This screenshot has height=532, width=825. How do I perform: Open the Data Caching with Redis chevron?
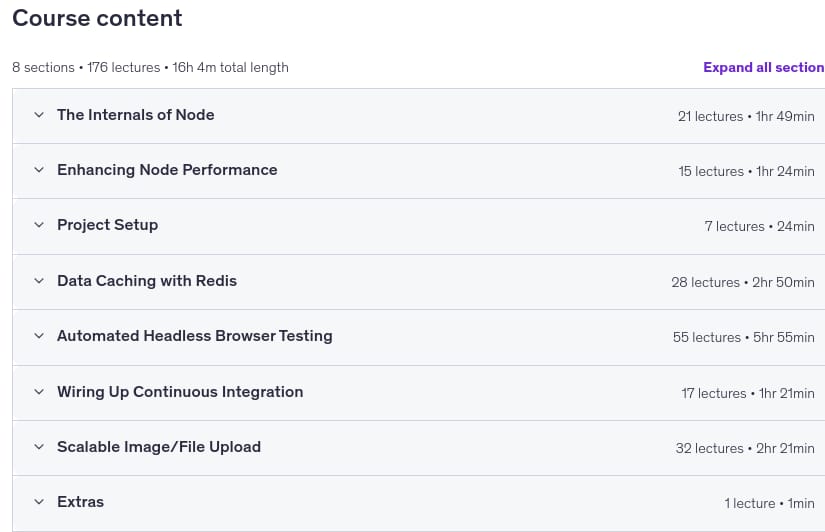tap(39, 280)
